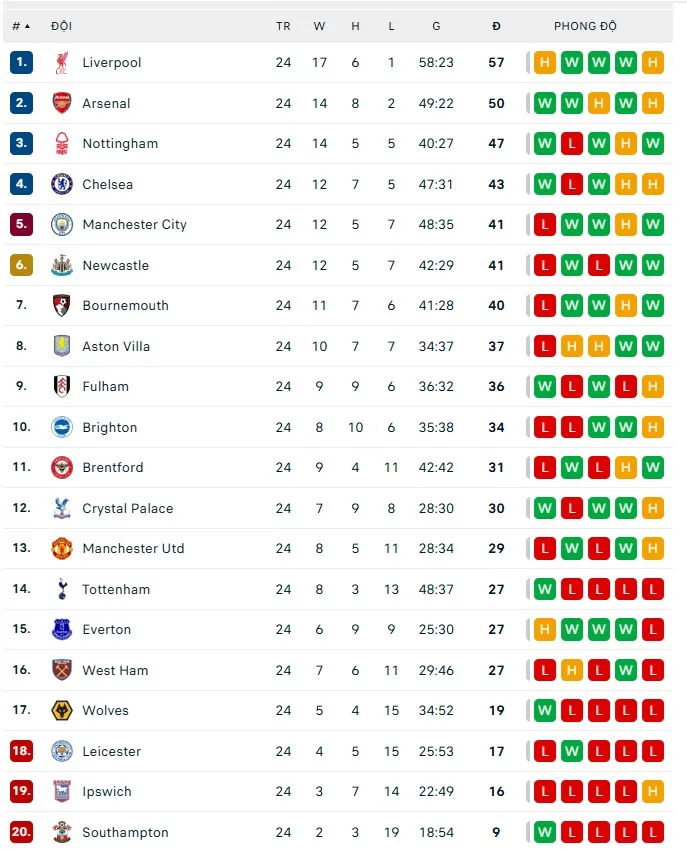Click the Newcastle club crest icon
Viewport: 687px width, 851px height.
click(62, 265)
